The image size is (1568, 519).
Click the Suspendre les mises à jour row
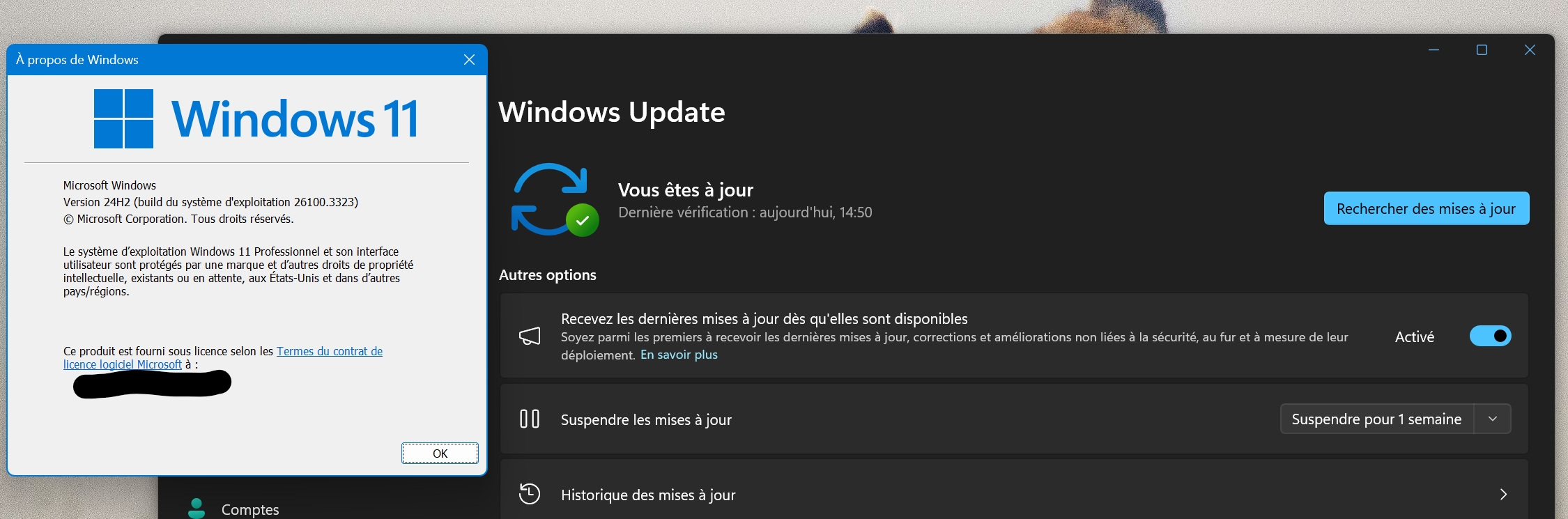click(1014, 419)
